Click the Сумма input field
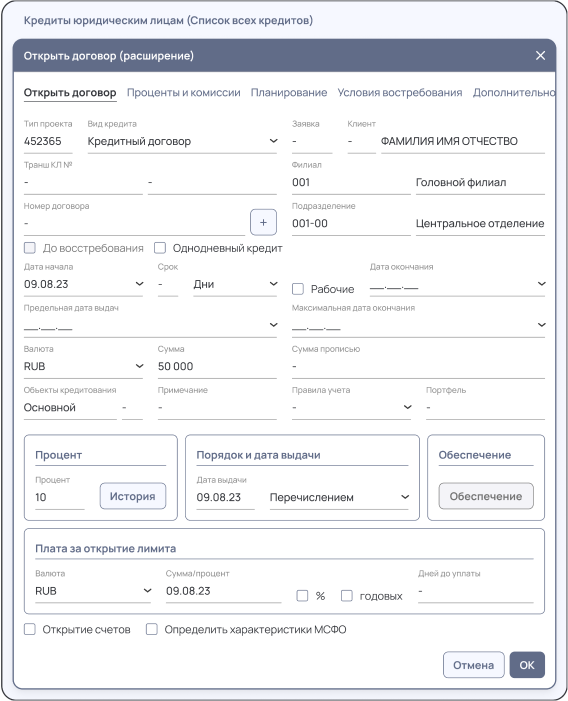The width and height of the screenshot is (568, 701). [217, 367]
